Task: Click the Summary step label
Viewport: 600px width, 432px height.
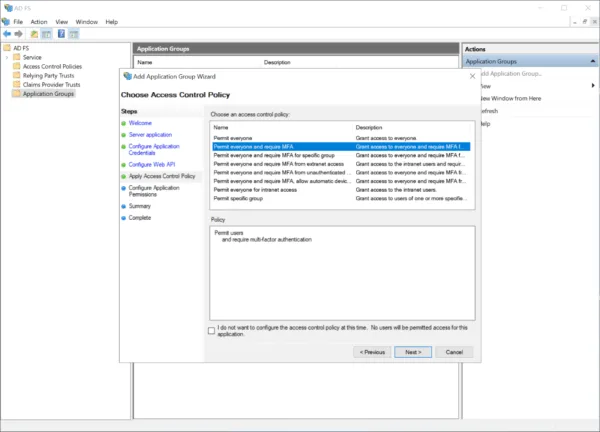Action: point(140,206)
